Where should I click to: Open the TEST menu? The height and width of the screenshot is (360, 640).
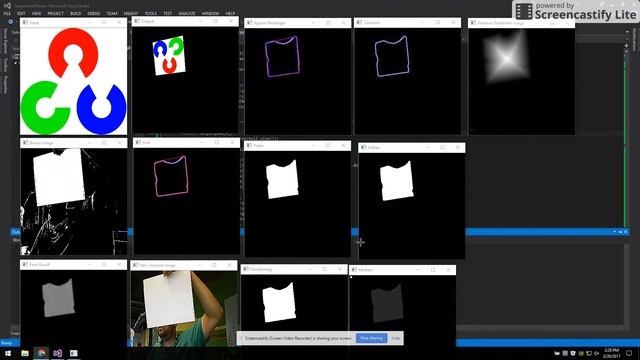coord(168,13)
